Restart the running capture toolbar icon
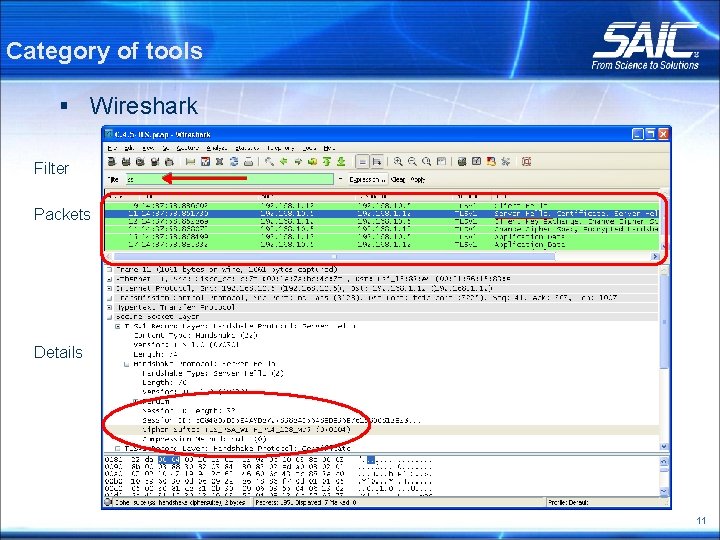 (169, 162)
